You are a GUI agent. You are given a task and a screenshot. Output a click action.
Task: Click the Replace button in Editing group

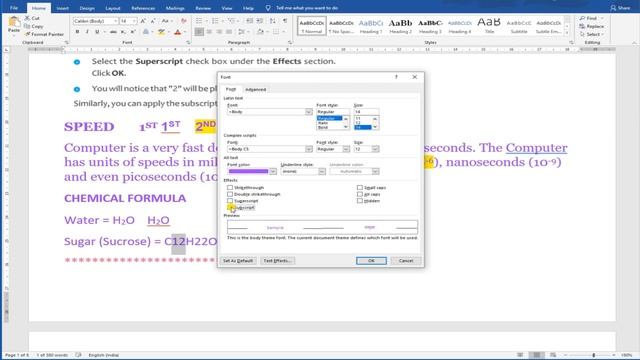[591, 27]
